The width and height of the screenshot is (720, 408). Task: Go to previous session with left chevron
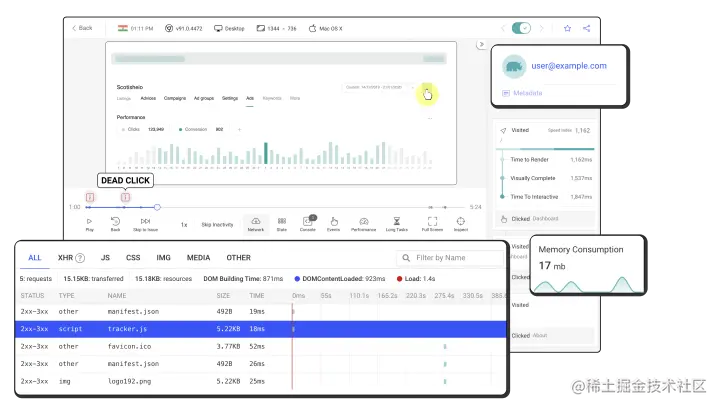pyautogui.click(x=503, y=28)
